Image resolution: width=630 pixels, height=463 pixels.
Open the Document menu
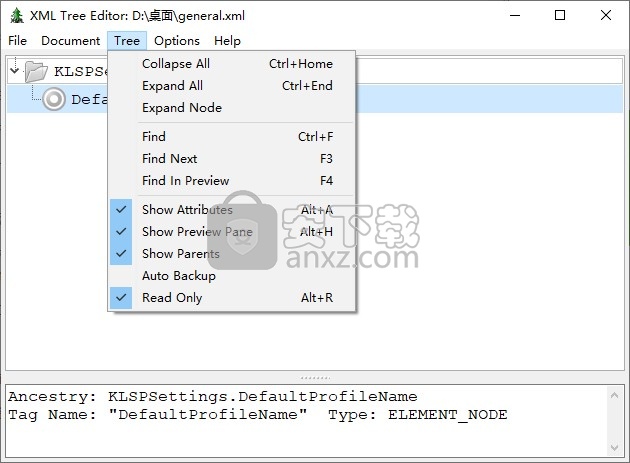[71, 41]
